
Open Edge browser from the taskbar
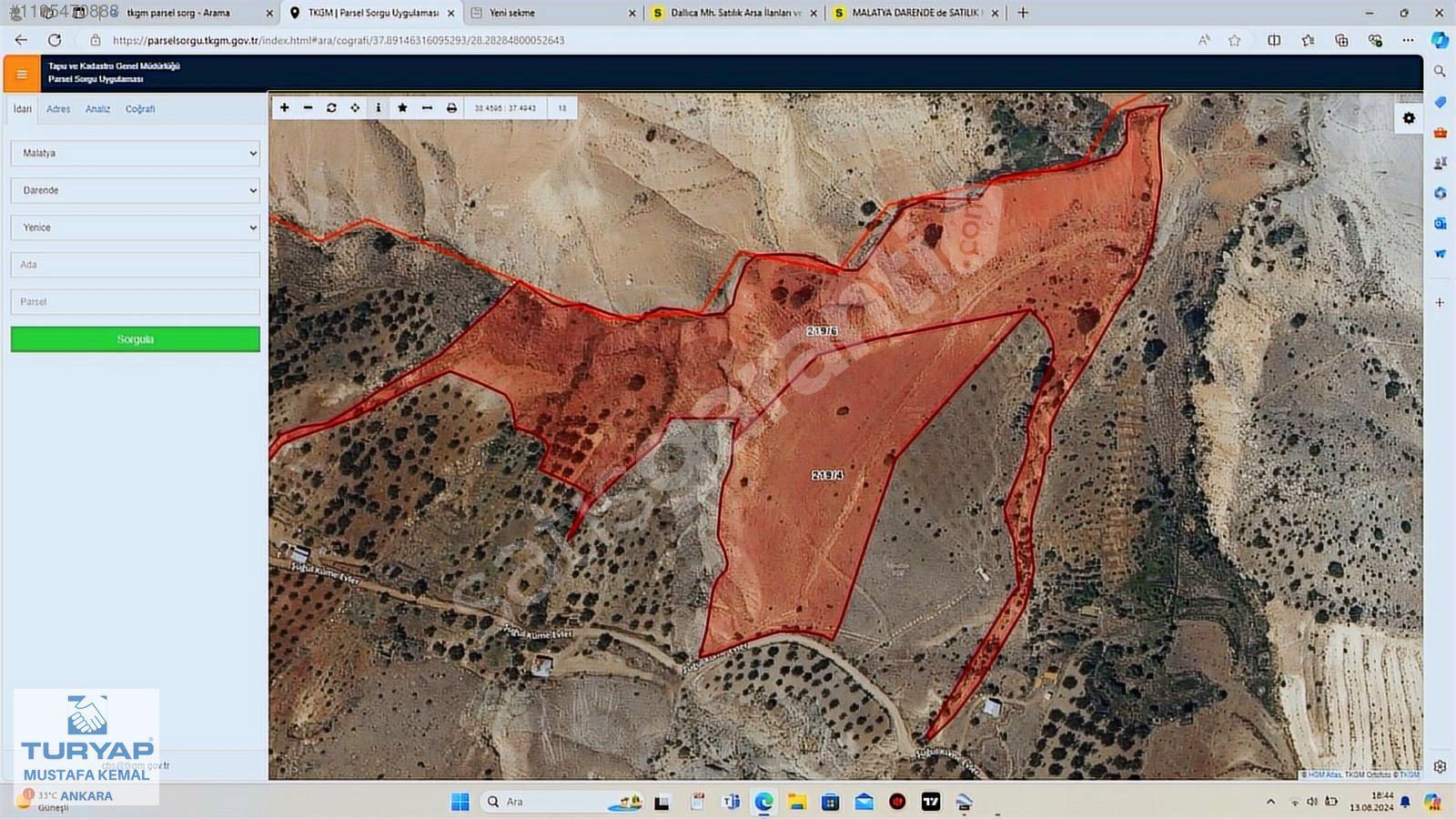(x=763, y=802)
